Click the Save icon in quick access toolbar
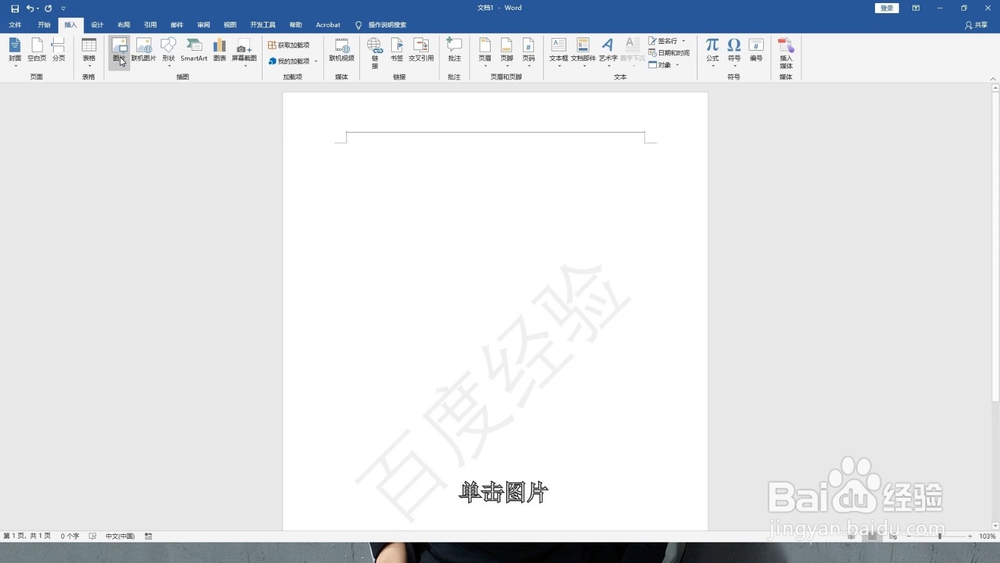The image size is (1000, 563). [x=15, y=8]
